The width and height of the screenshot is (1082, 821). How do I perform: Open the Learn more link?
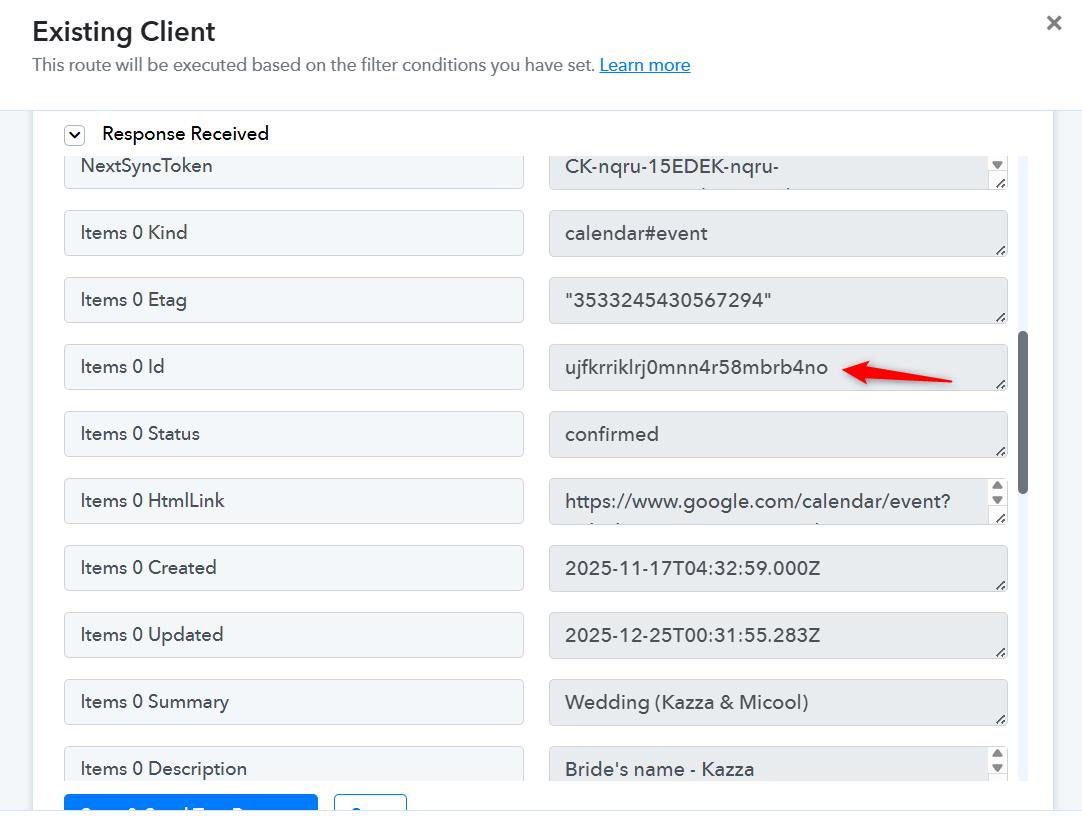coord(644,65)
